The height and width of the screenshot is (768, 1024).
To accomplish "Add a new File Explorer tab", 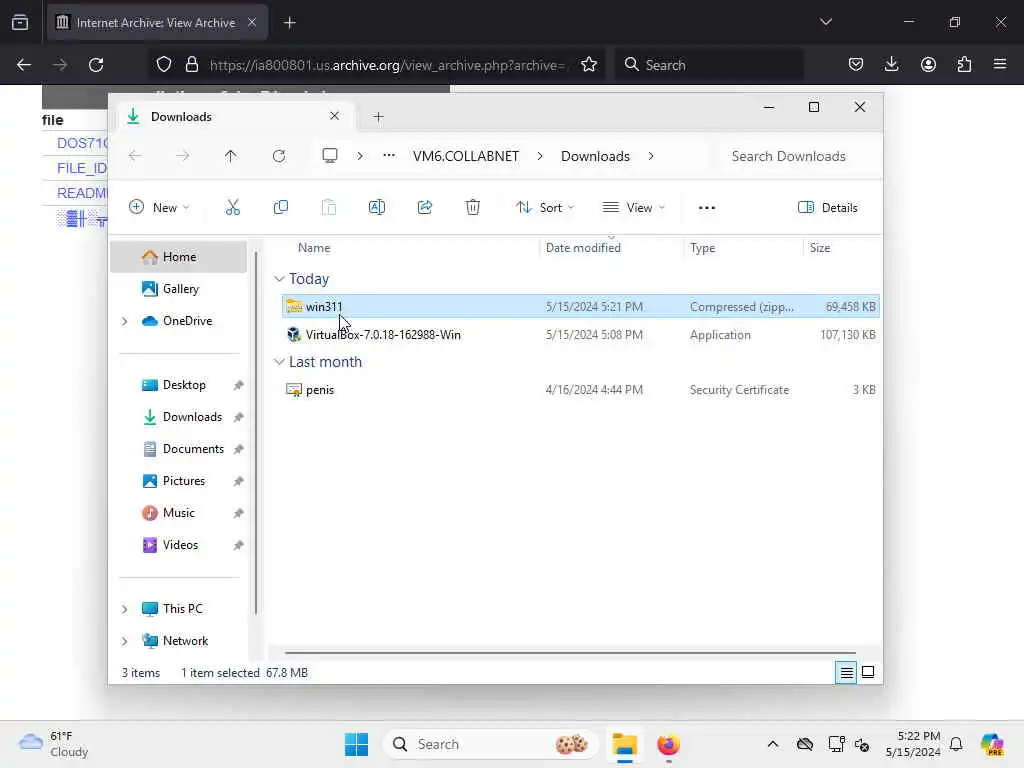I will pyautogui.click(x=378, y=117).
